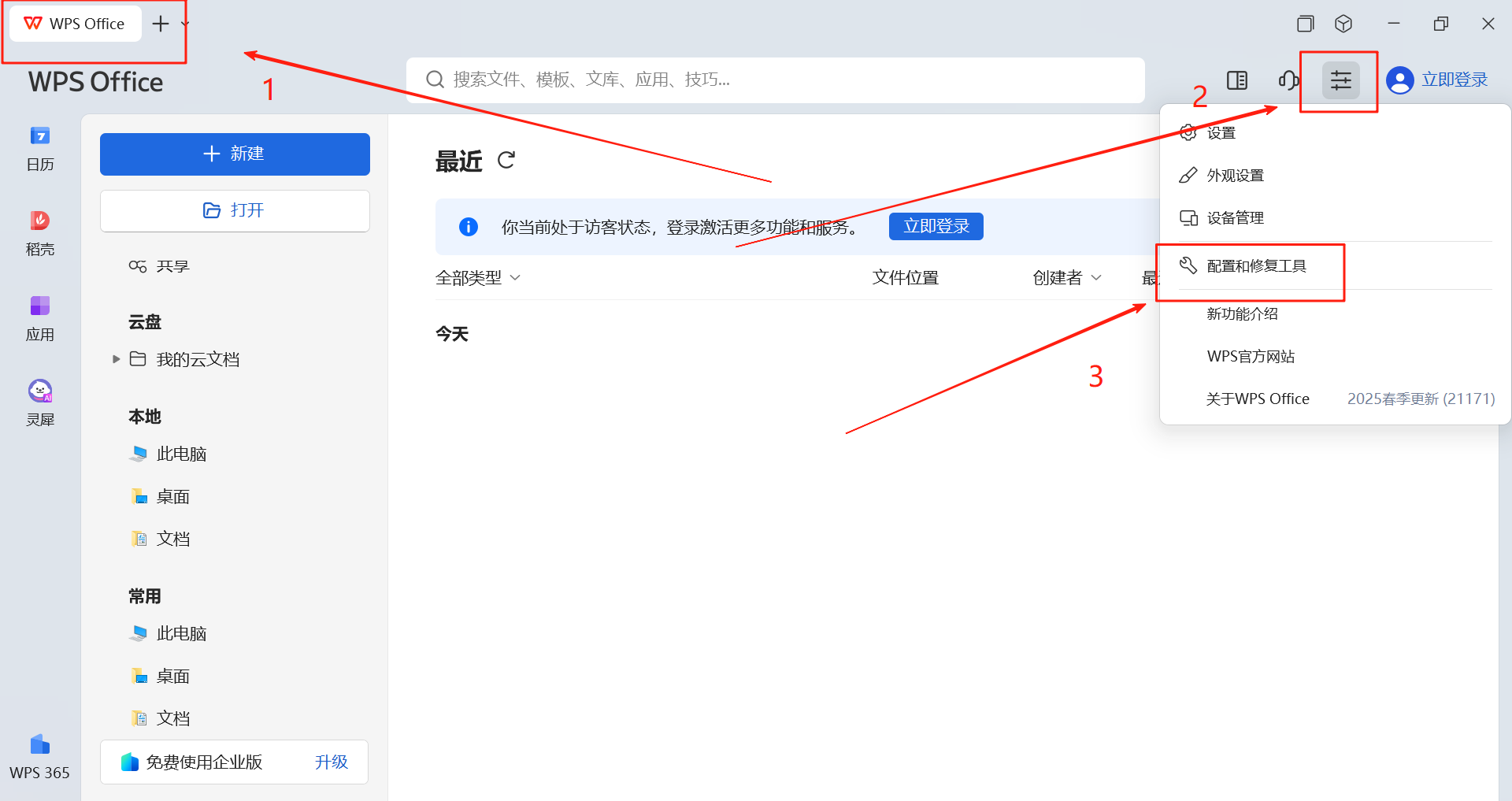Open the 全部类型 filter dropdown
Viewport: 1512px width, 801px height.
[478, 277]
